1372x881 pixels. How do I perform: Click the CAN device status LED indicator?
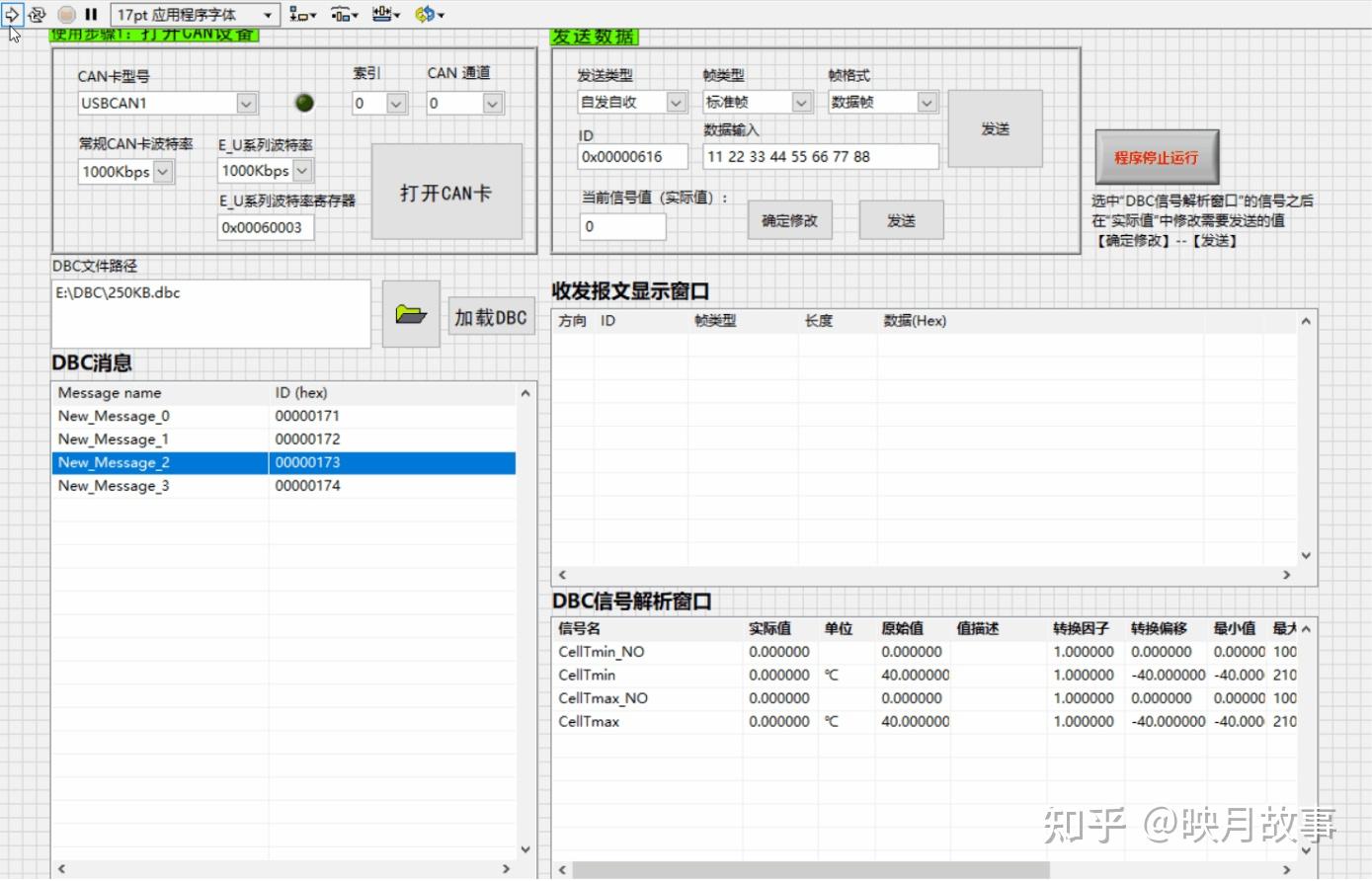(x=304, y=102)
